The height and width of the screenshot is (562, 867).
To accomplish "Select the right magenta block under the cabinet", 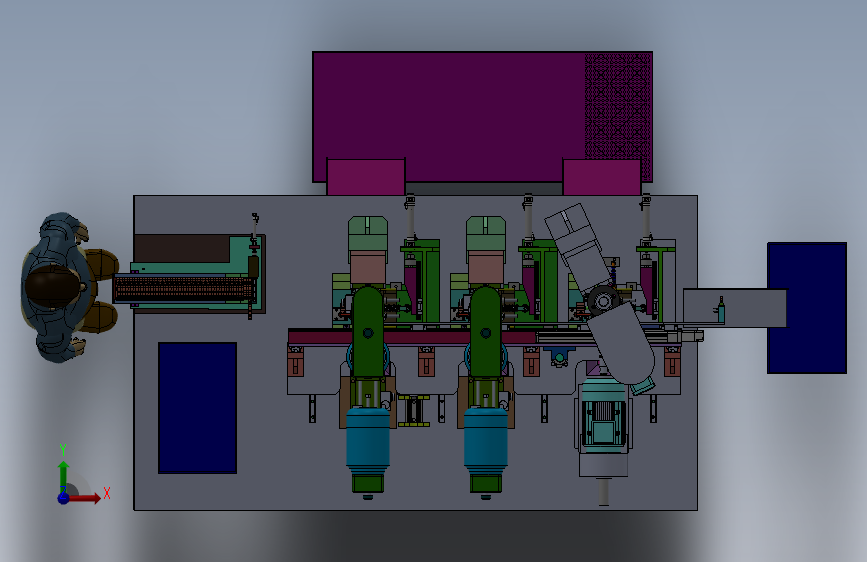I will pos(602,177).
